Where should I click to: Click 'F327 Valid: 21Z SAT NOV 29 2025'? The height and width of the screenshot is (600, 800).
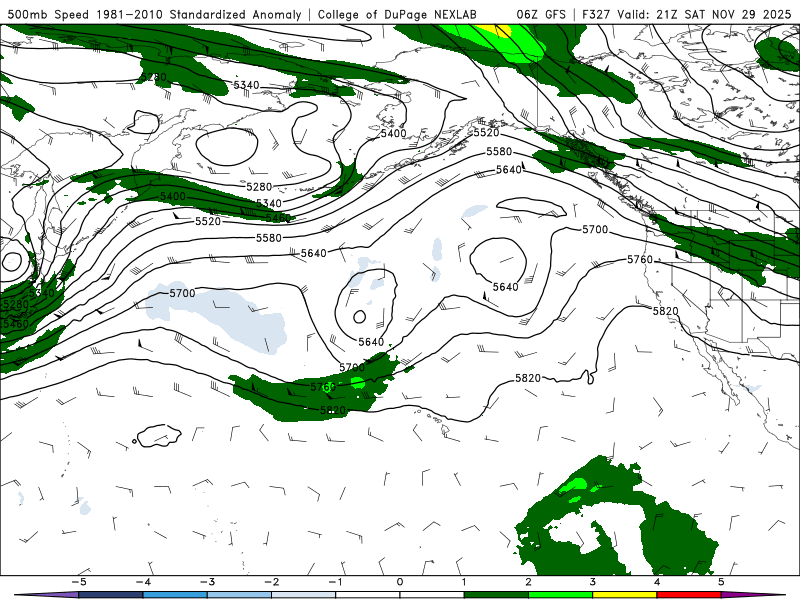pos(686,14)
